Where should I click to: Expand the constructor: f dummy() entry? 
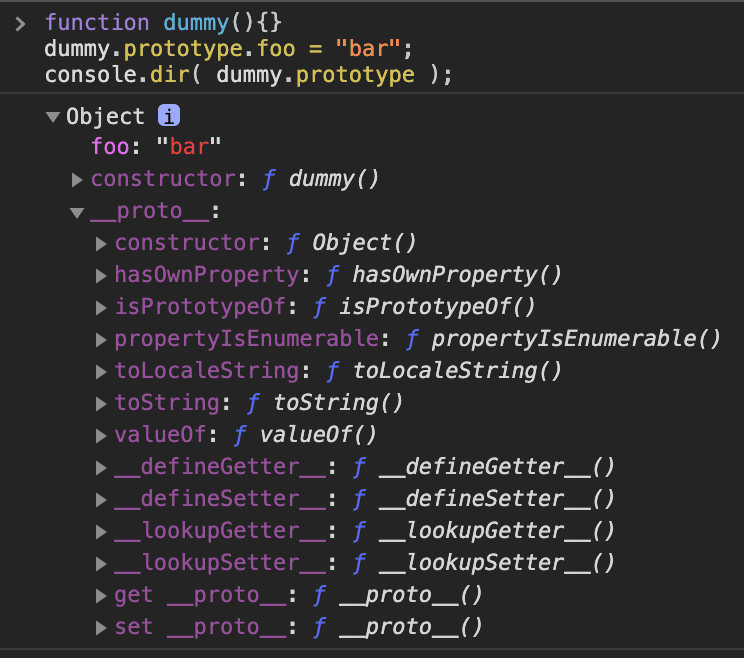click(77, 180)
